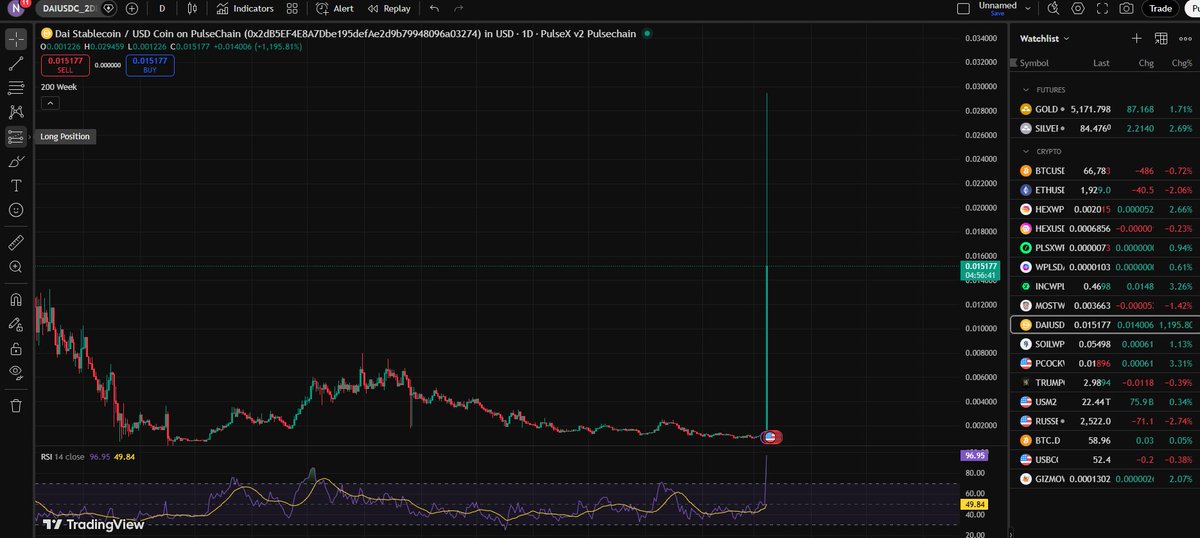The image size is (1200, 538).
Task: Select the Long Position forecasting tool
Action: tap(16, 137)
